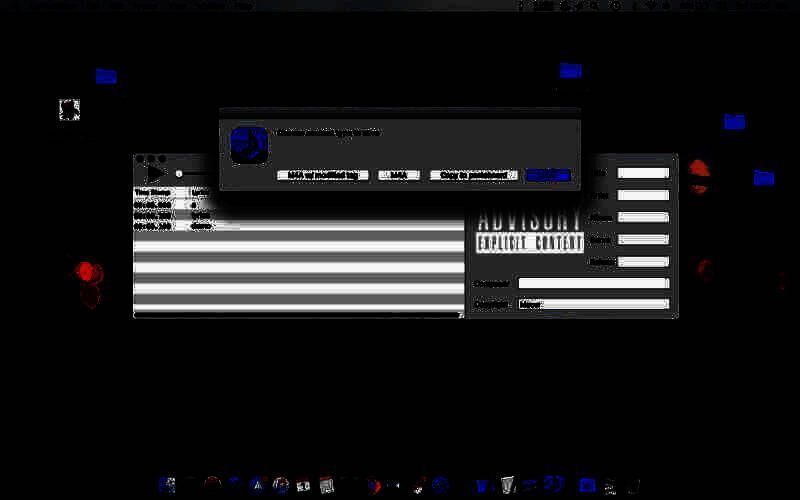Click the Parental Advisory album artwork

pyautogui.click(x=529, y=231)
